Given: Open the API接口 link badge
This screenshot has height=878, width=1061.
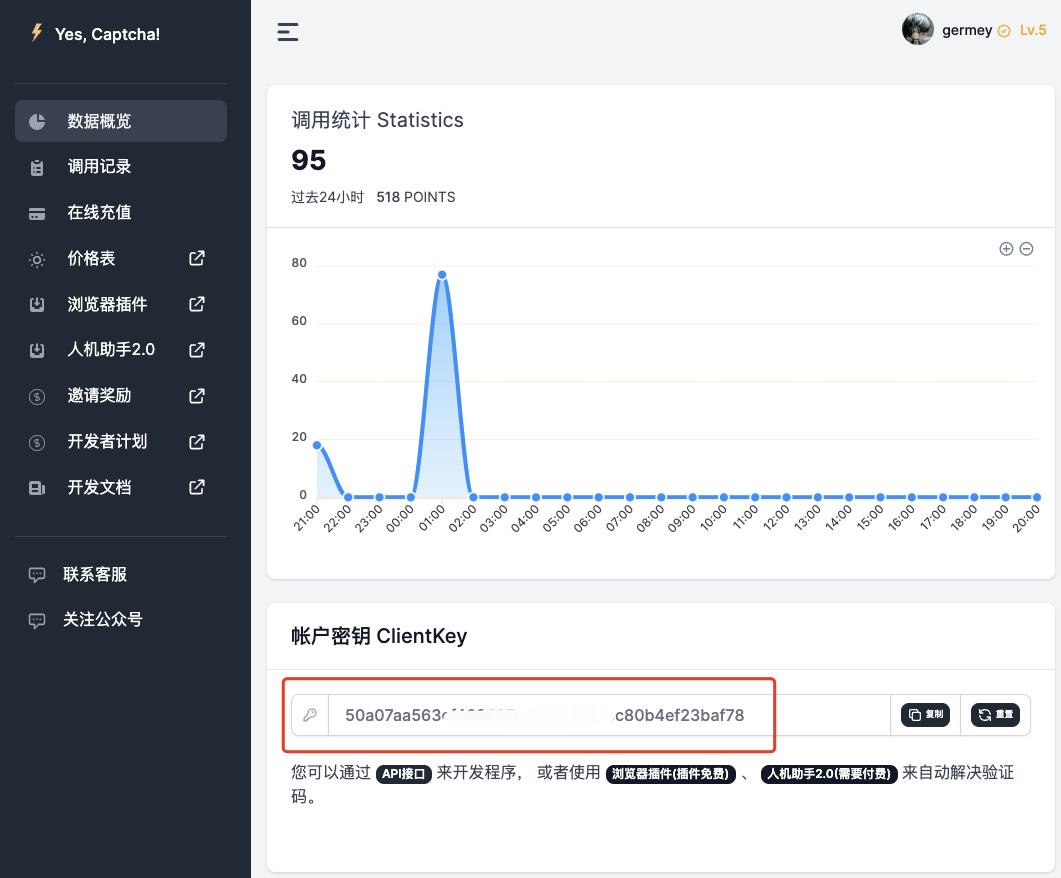Looking at the screenshot, I should coord(403,774).
